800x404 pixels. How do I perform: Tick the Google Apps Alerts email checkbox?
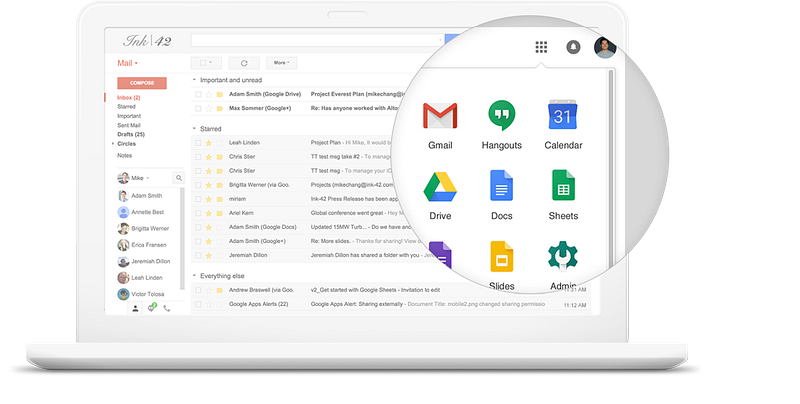[x=198, y=305]
